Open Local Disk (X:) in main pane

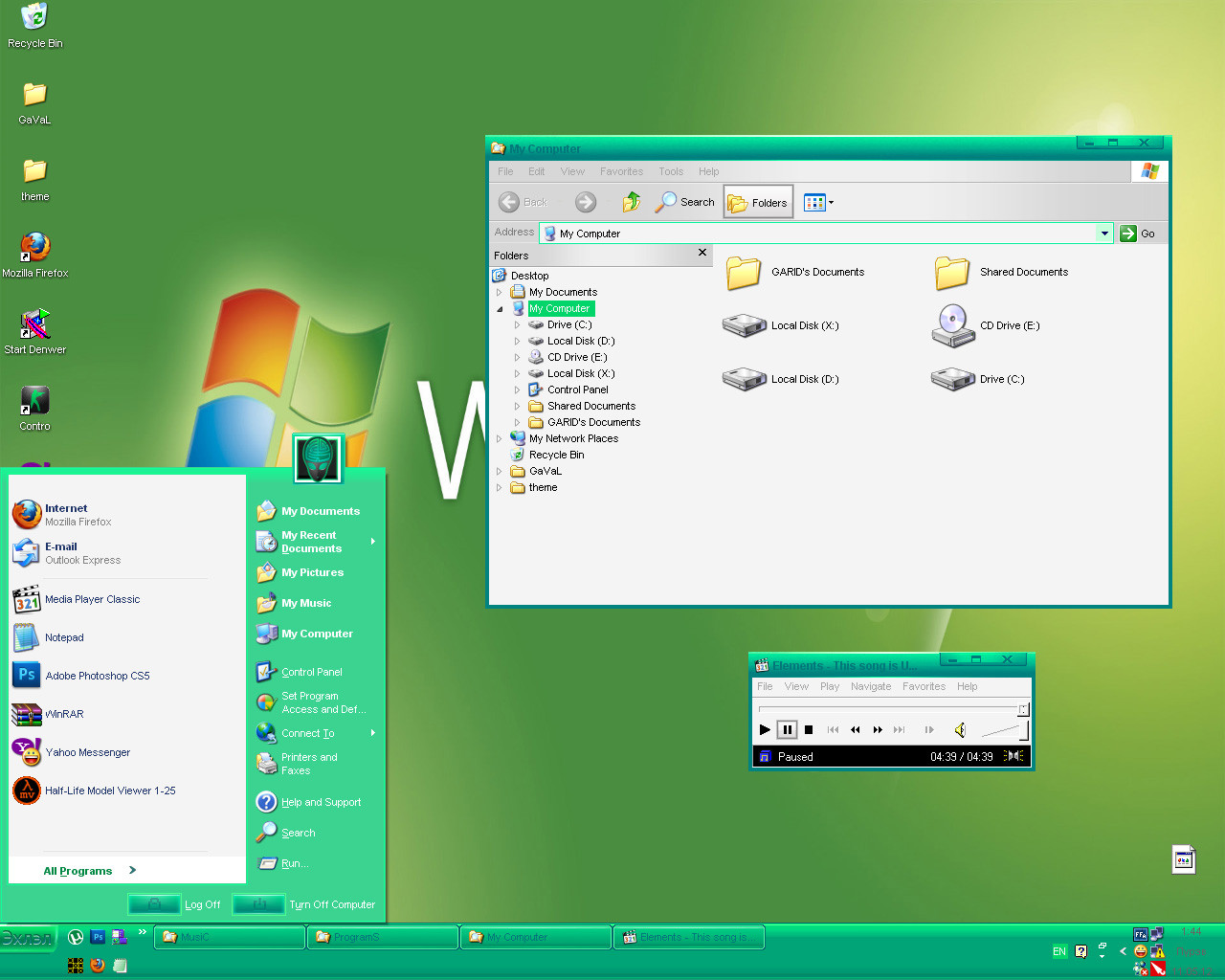[x=781, y=325]
